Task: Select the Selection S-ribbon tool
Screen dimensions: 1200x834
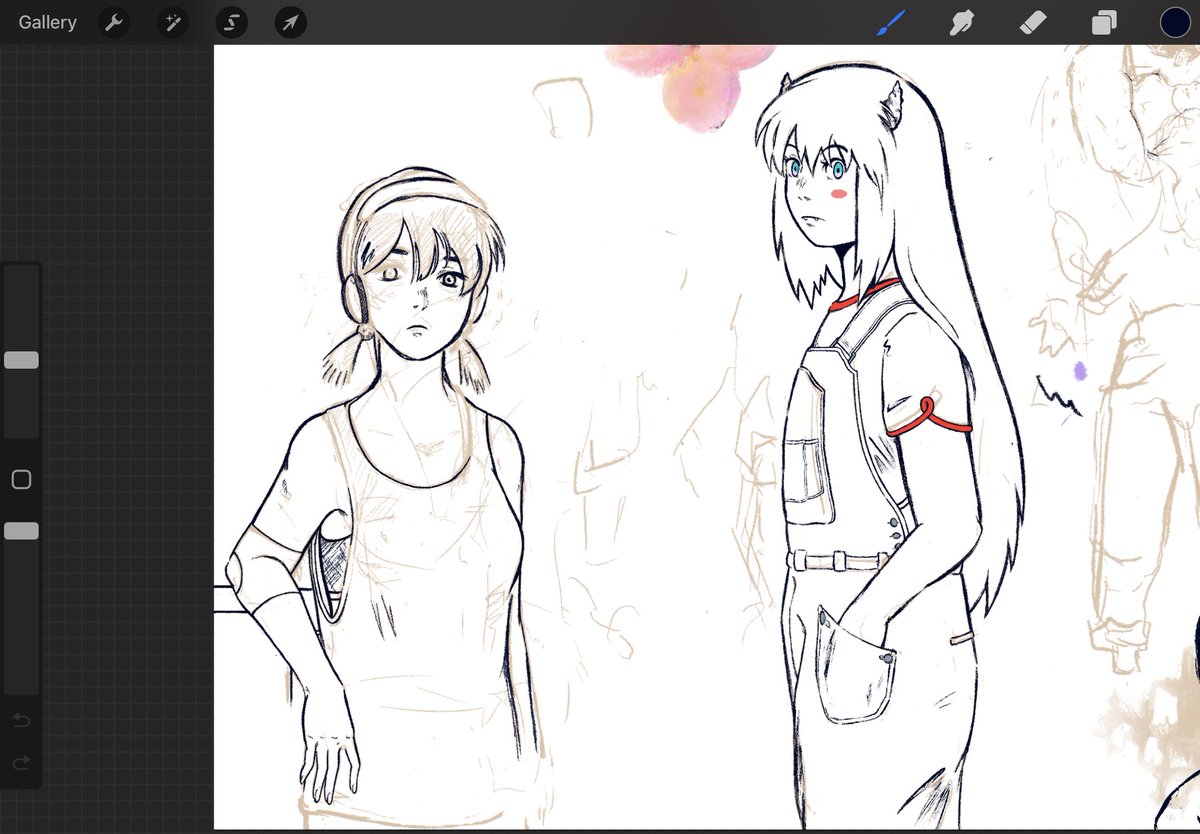Action: coord(232,22)
